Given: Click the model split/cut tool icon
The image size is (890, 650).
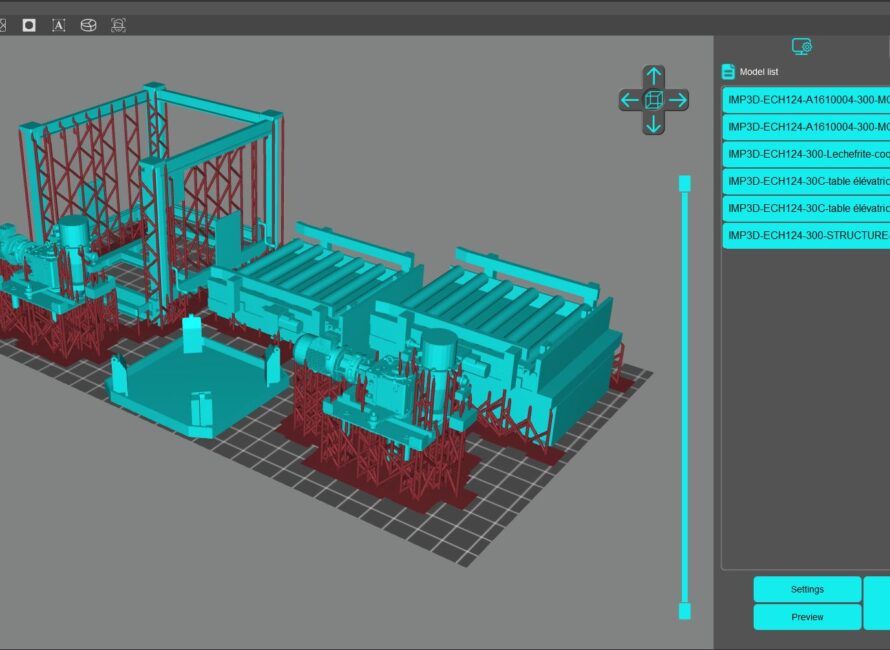Looking at the screenshot, I should [88, 25].
